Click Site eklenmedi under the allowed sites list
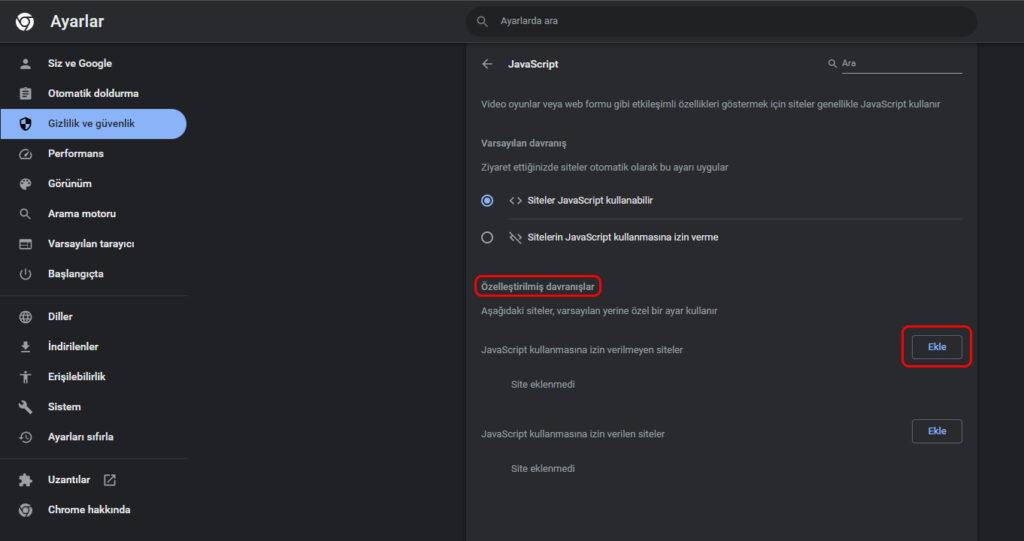The width and height of the screenshot is (1024, 541). 543,468
